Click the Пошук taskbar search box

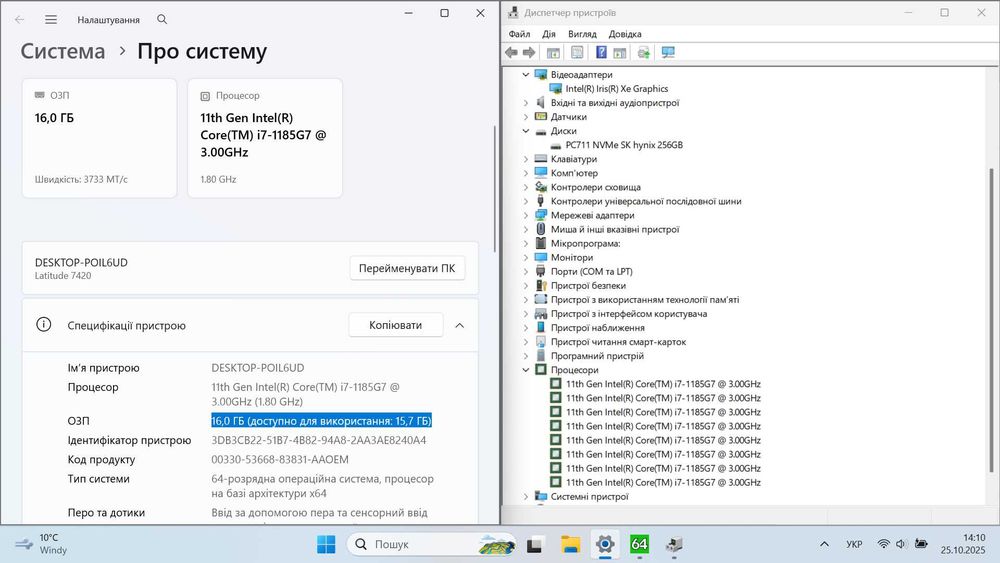(x=431, y=545)
